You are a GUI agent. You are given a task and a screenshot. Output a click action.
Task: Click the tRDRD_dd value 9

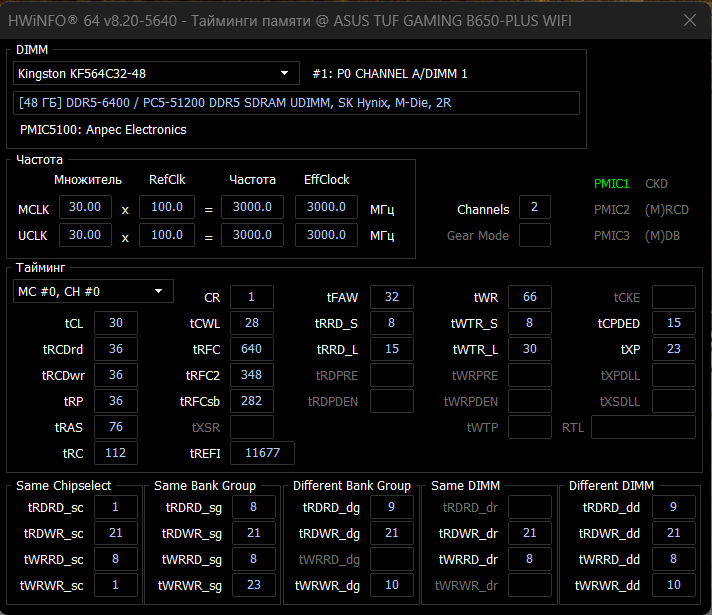coord(674,507)
